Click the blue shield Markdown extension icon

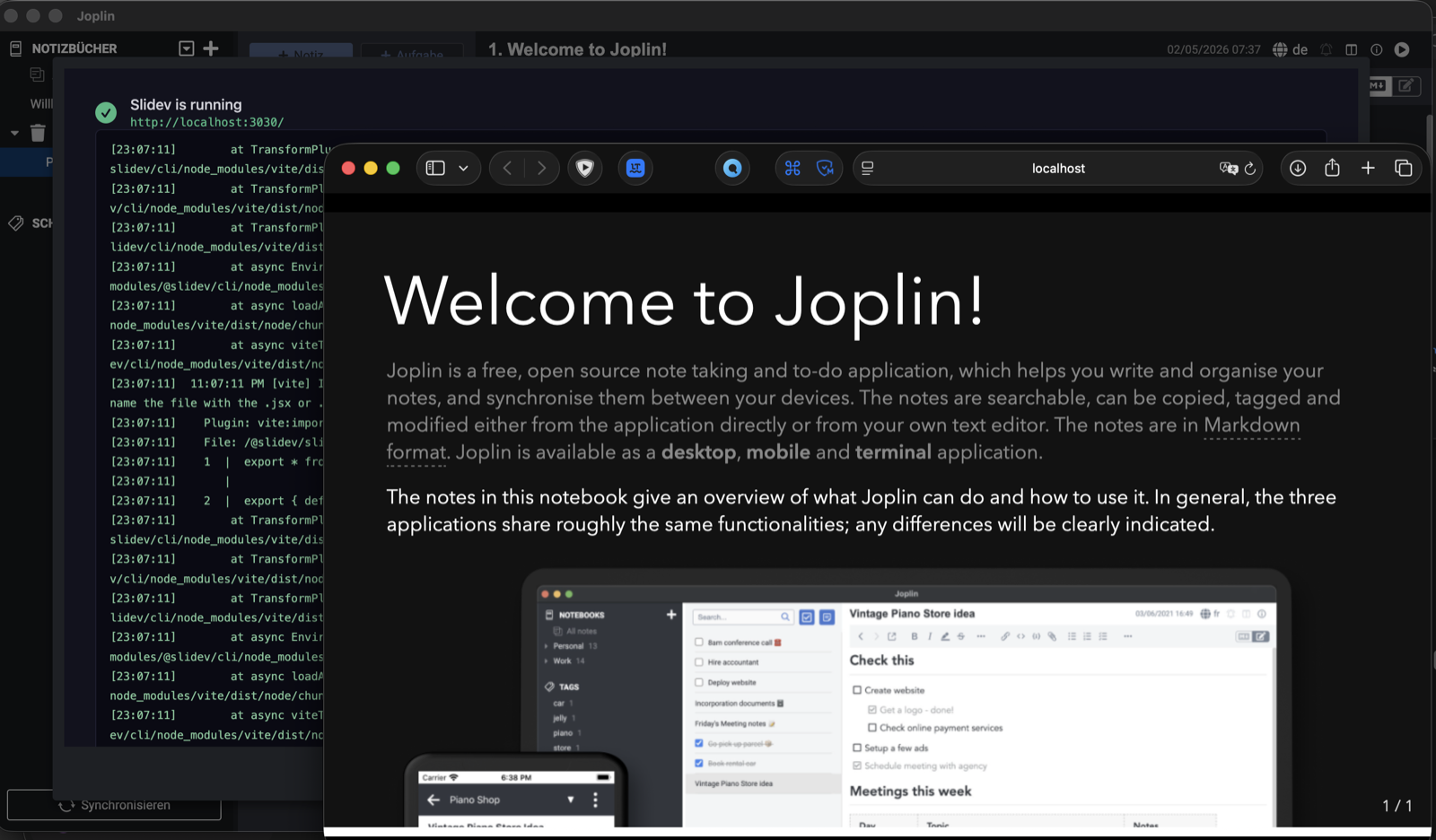pyautogui.click(x=825, y=168)
